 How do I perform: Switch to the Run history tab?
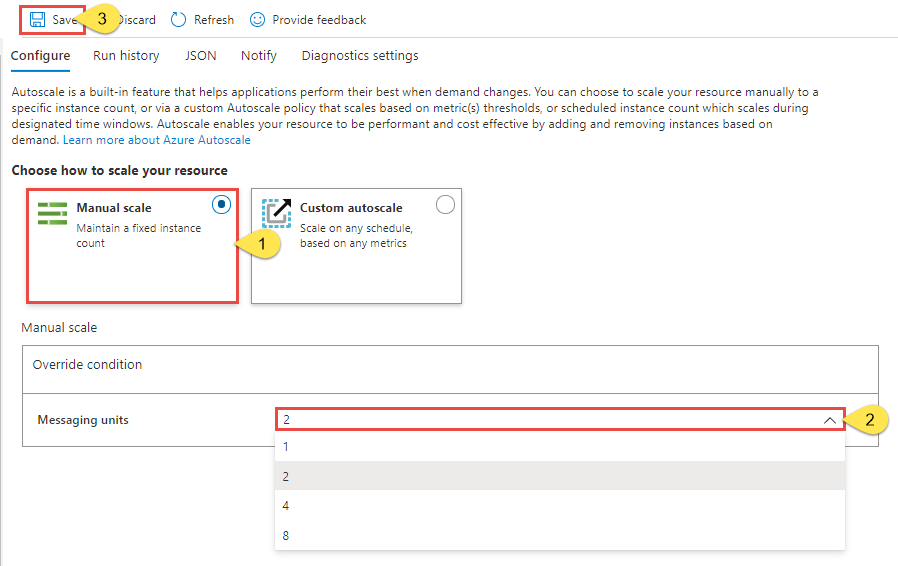[126, 56]
